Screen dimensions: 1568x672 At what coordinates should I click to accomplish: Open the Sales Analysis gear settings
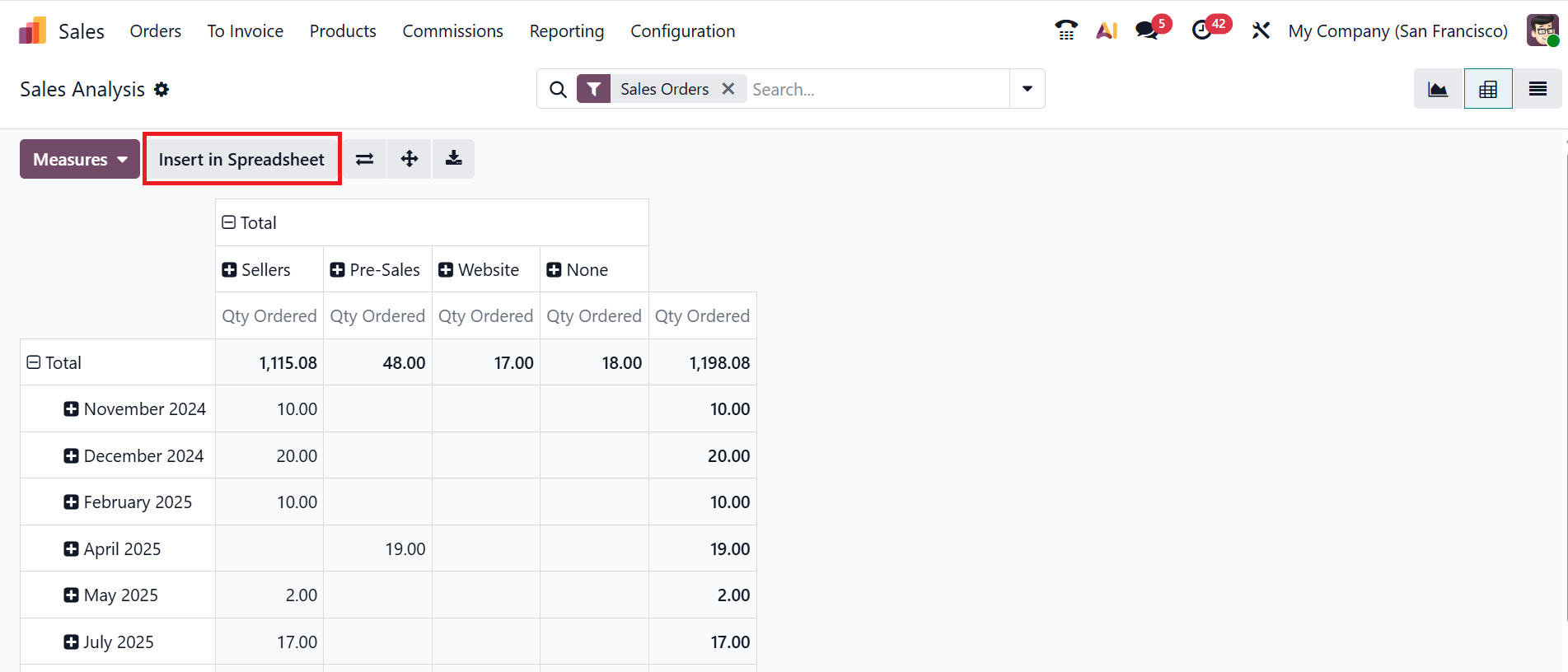[161, 89]
